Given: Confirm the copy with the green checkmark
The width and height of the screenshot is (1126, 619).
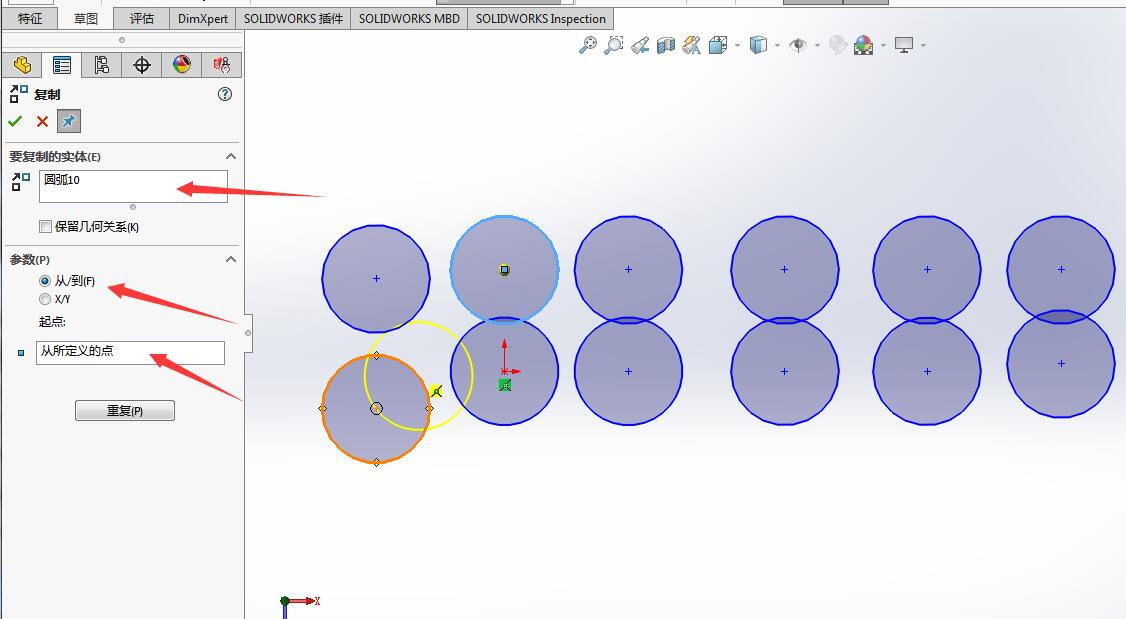Looking at the screenshot, I should pos(15,121).
